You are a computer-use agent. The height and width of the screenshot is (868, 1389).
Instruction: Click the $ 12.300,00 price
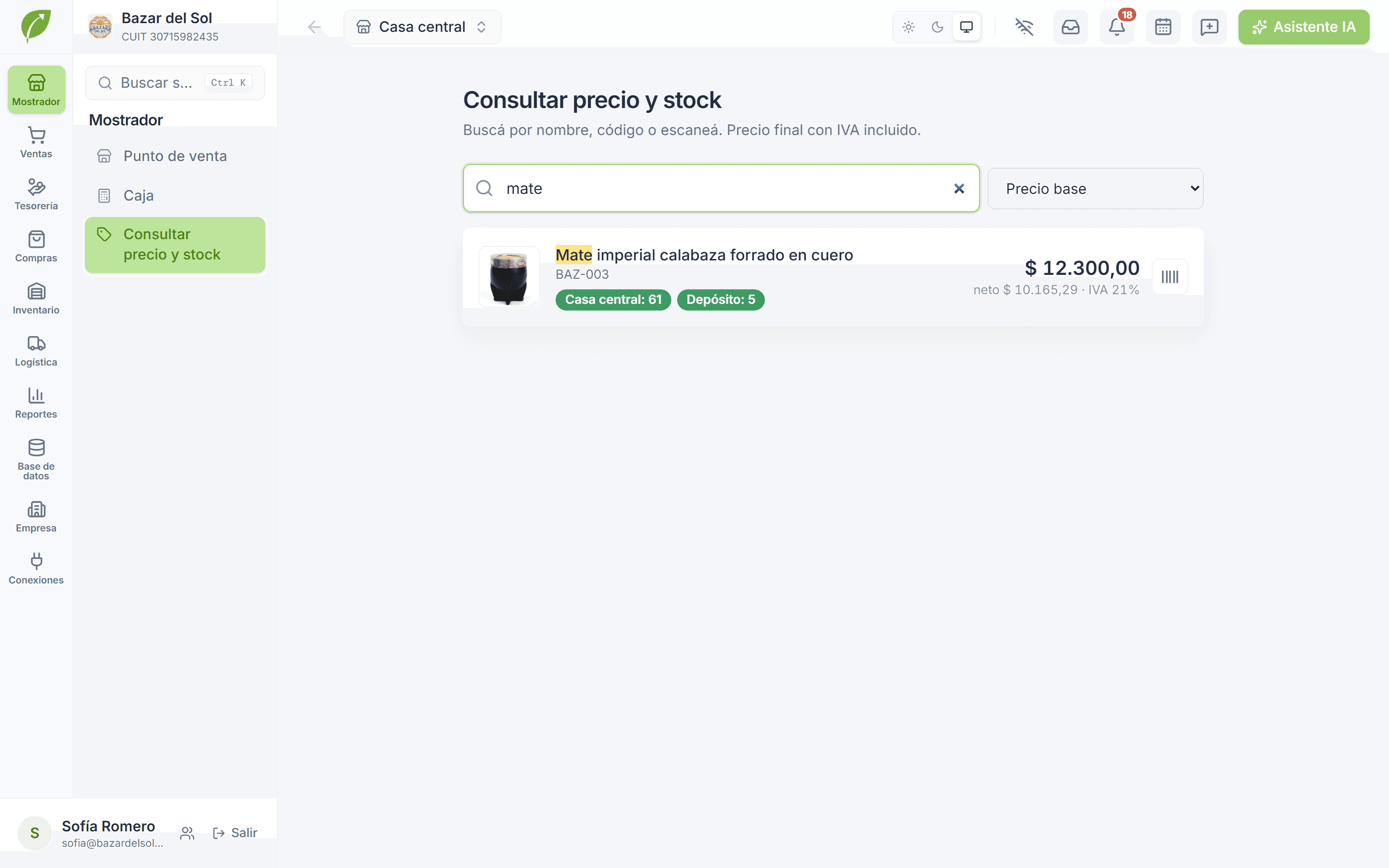coord(1082,268)
